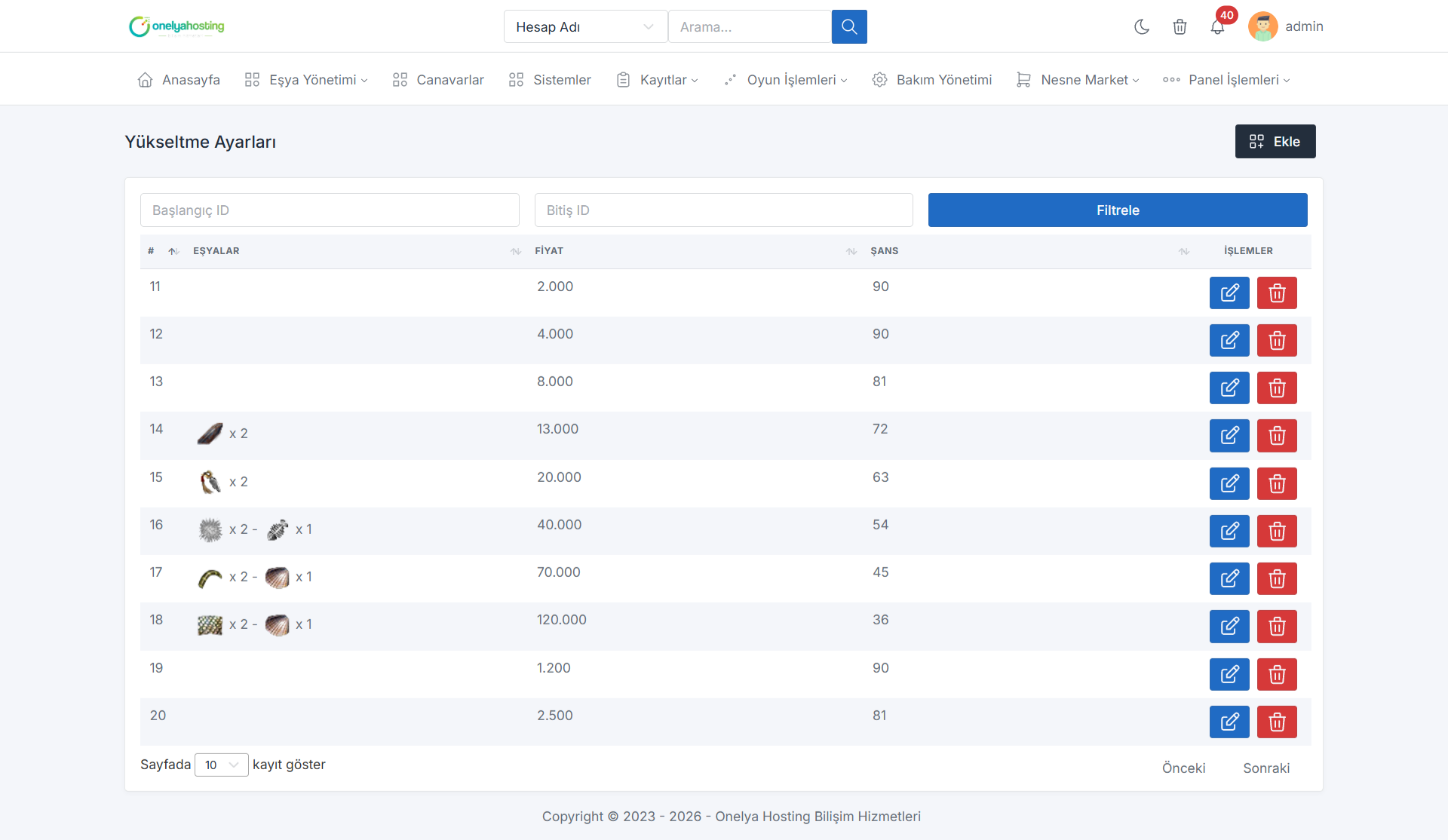
Task: Delete row 12 priced 4.000
Action: pyautogui.click(x=1277, y=340)
